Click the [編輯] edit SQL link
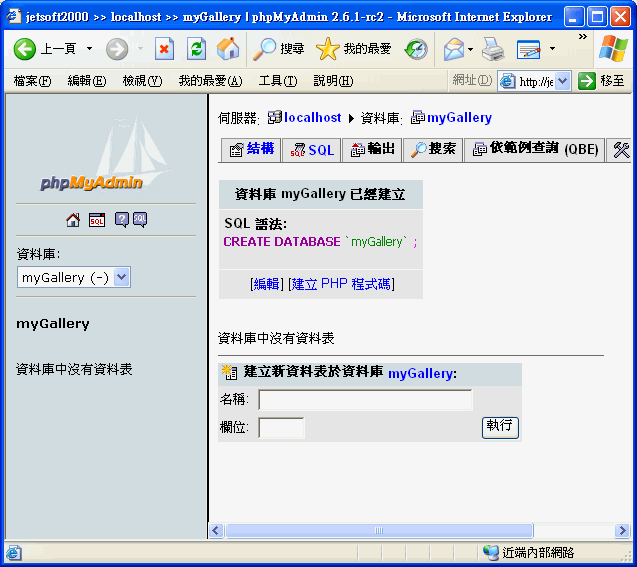Image resolution: width=637 pixels, height=567 pixels. tap(266, 284)
